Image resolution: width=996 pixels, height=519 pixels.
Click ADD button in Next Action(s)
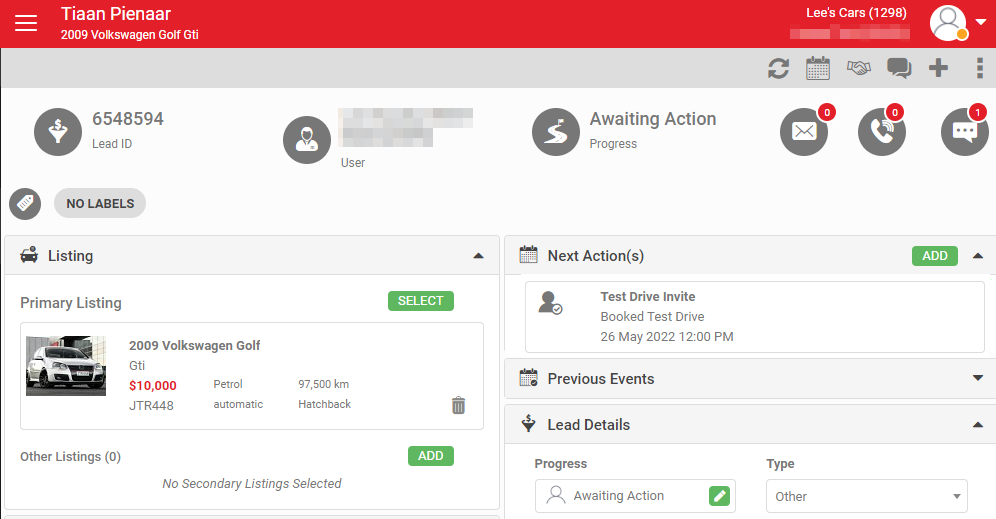click(934, 256)
